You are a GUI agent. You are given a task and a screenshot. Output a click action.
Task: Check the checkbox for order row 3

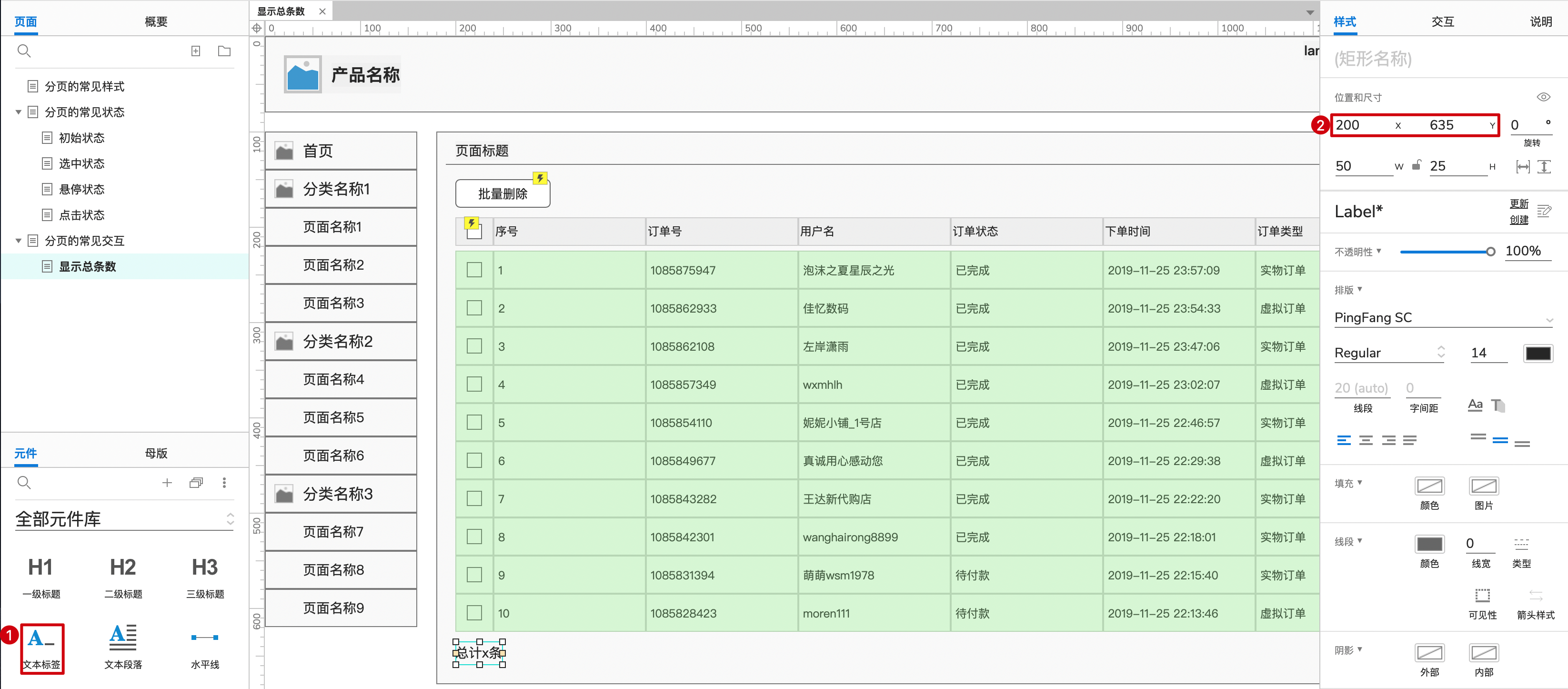pos(474,346)
